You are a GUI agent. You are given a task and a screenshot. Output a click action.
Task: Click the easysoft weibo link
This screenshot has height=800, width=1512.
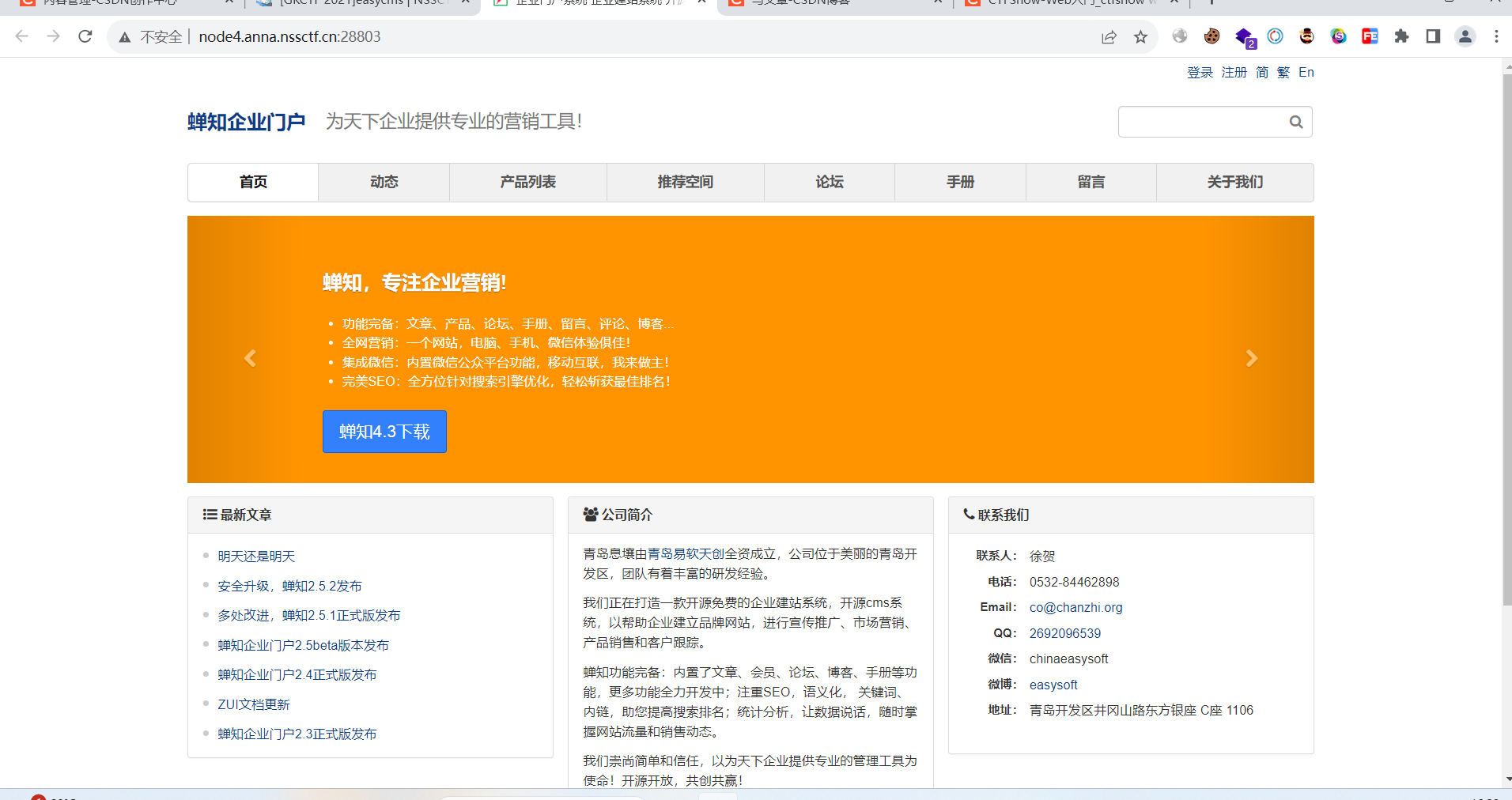(x=1053, y=685)
